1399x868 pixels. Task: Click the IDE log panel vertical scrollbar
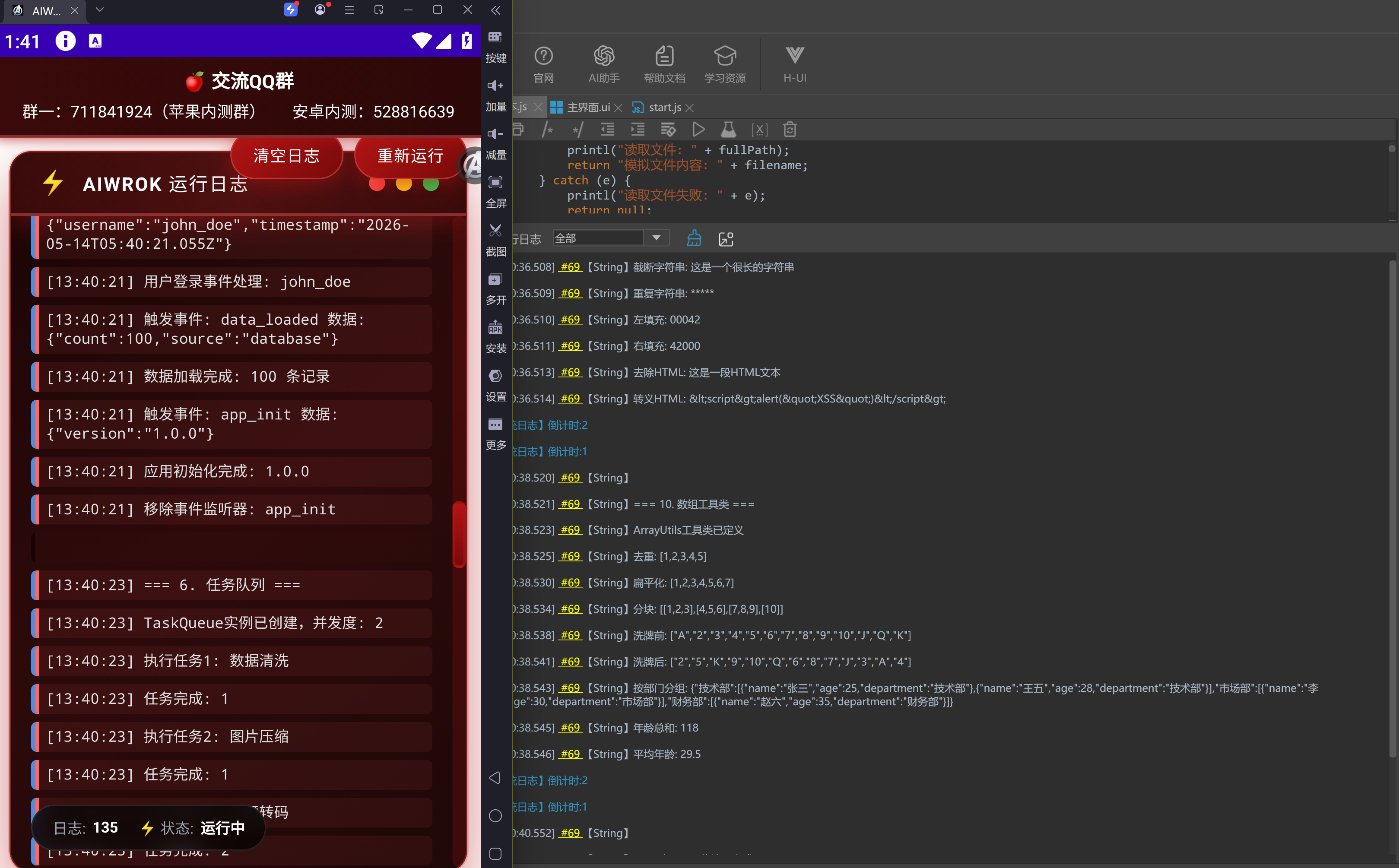coord(1392,508)
